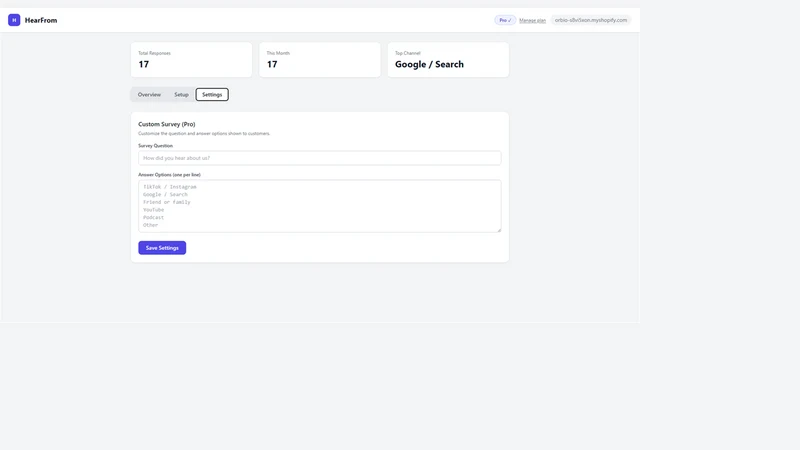Click the Custom Survey (Pro) heading
800x450 pixels.
click(167, 124)
